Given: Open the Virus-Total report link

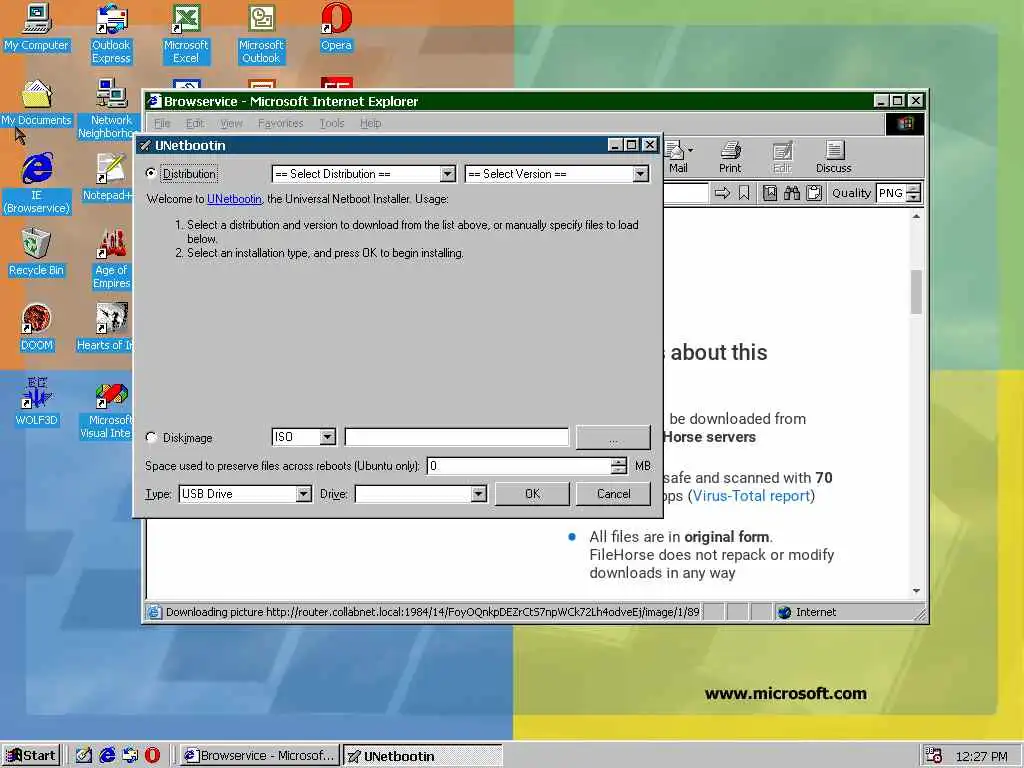Looking at the screenshot, I should coord(752,496).
